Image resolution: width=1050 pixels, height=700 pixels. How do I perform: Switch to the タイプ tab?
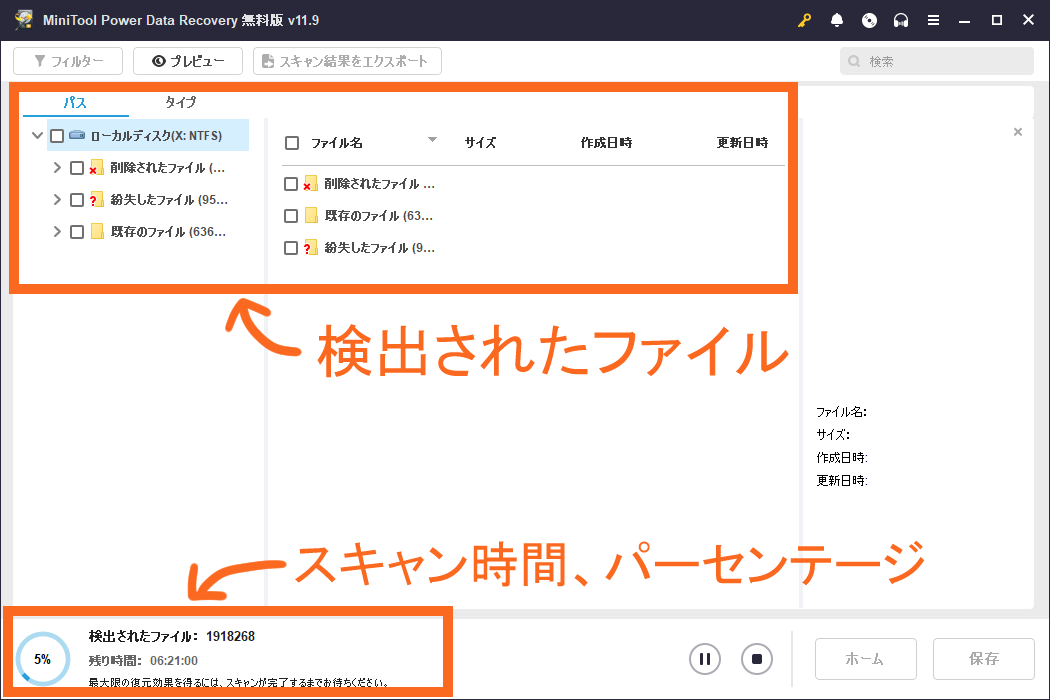pos(180,102)
